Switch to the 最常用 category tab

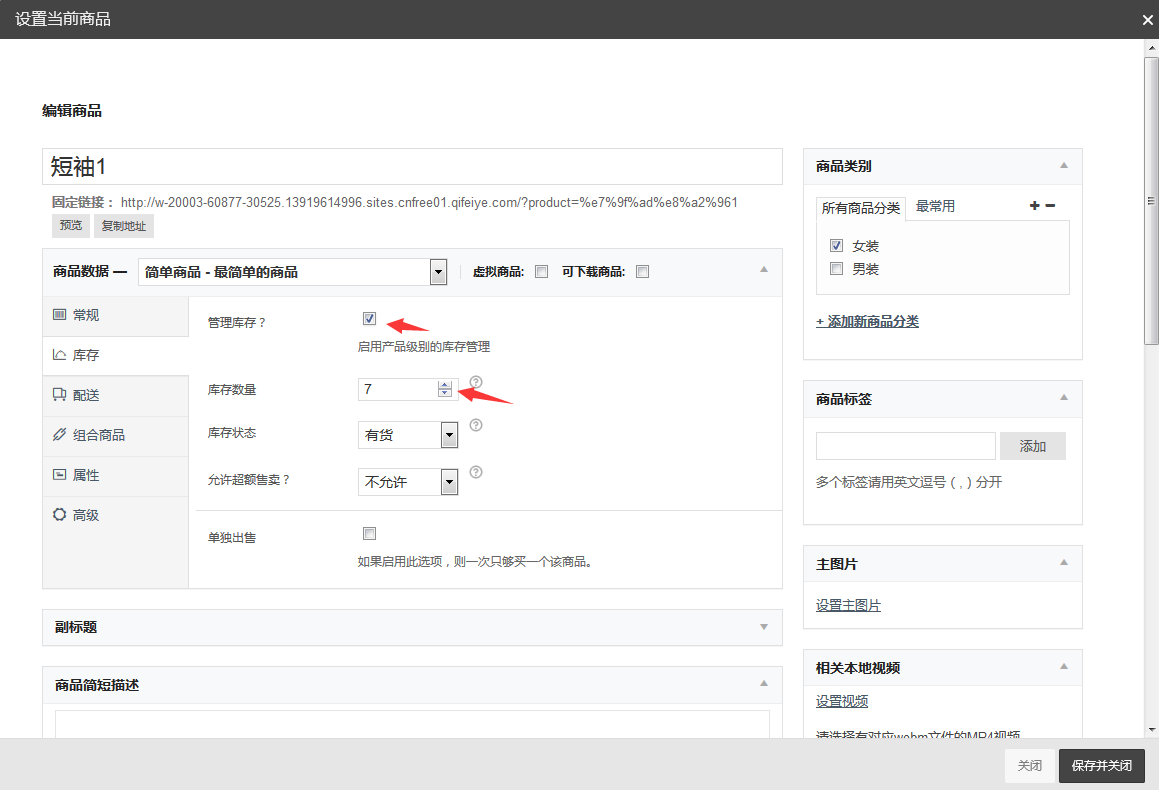point(935,206)
